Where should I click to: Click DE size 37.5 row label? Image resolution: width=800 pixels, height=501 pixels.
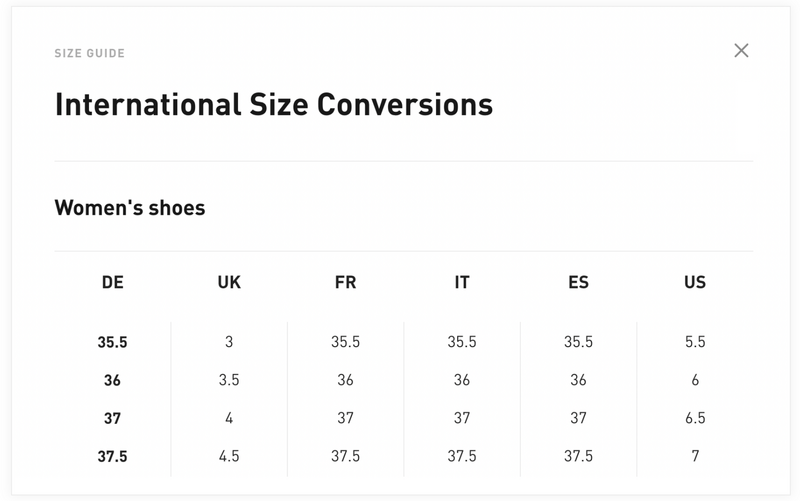click(113, 456)
